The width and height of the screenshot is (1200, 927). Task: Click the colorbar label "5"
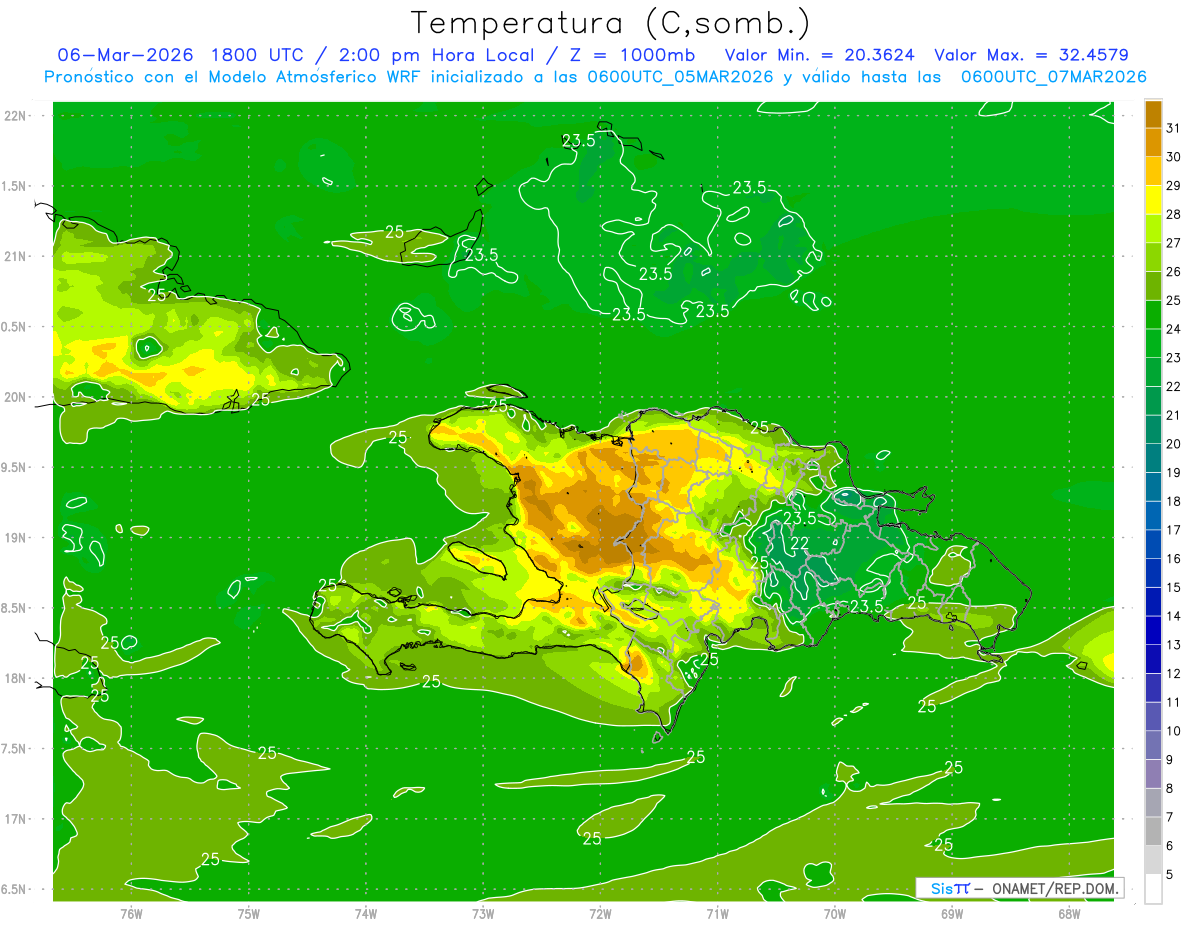point(1171,874)
